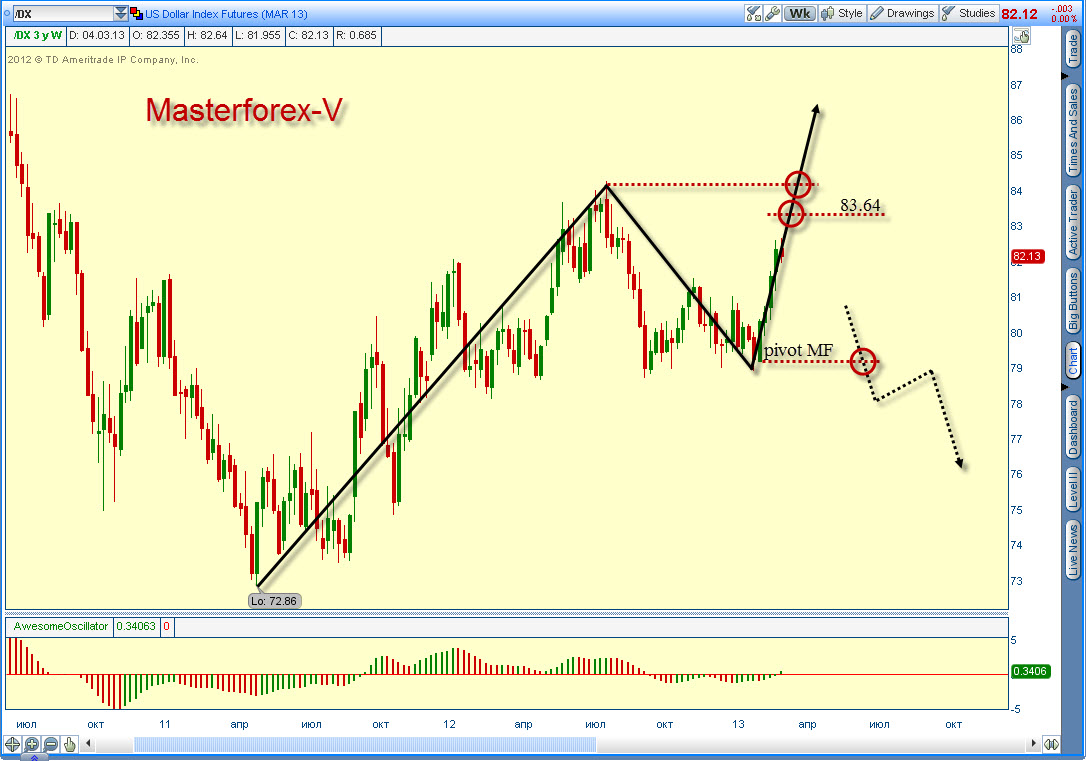The image size is (1086, 761).
Task: Click the close price C: 82.13
Action: coord(308,35)
